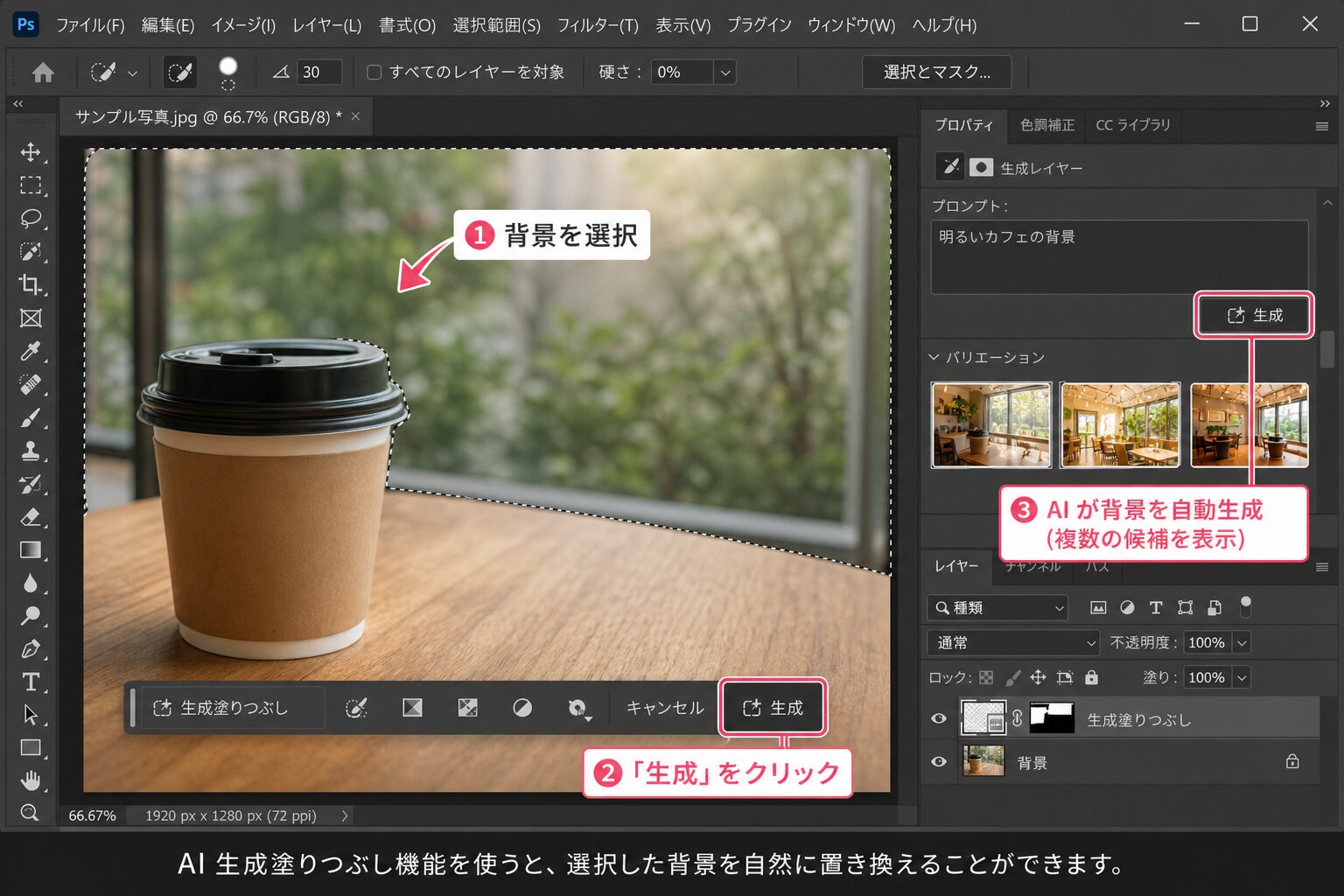
Task: Enable すべてのレイヤーを対象 checkbox
Action: click(374, 73)
